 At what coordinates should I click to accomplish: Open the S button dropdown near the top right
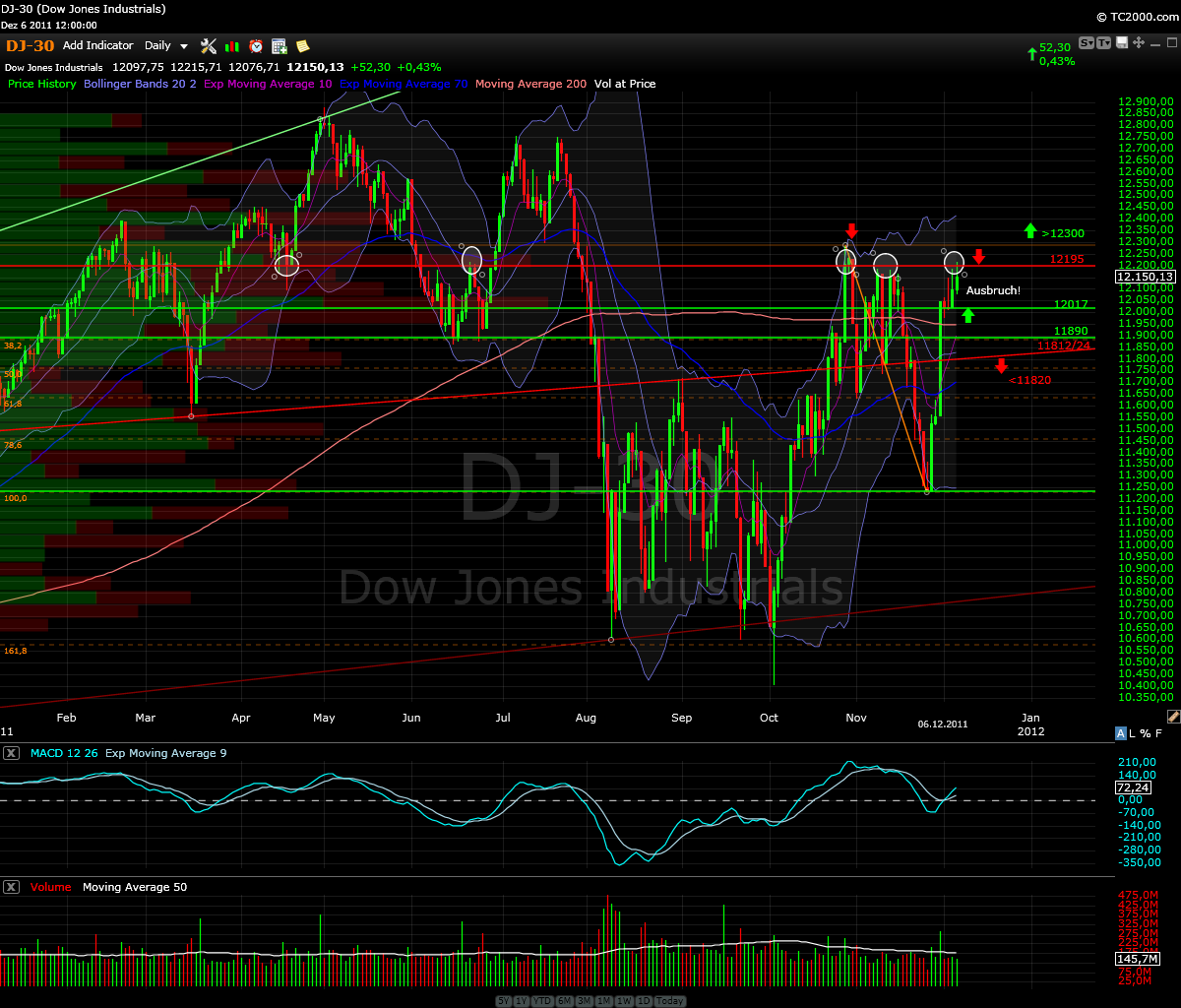[x=1087, y=43]
